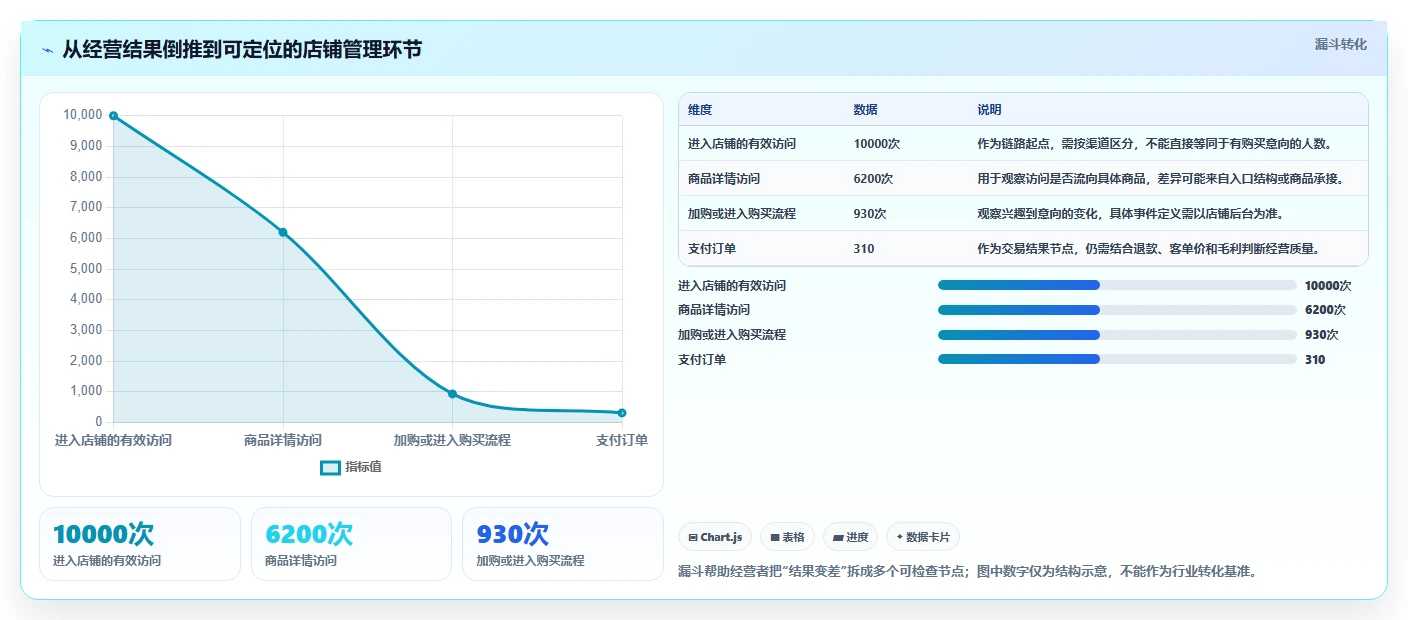Click x-axis label 加购或进入购买流程
Viewport: 1408px width, 620px height.
(x=452, y=440)
